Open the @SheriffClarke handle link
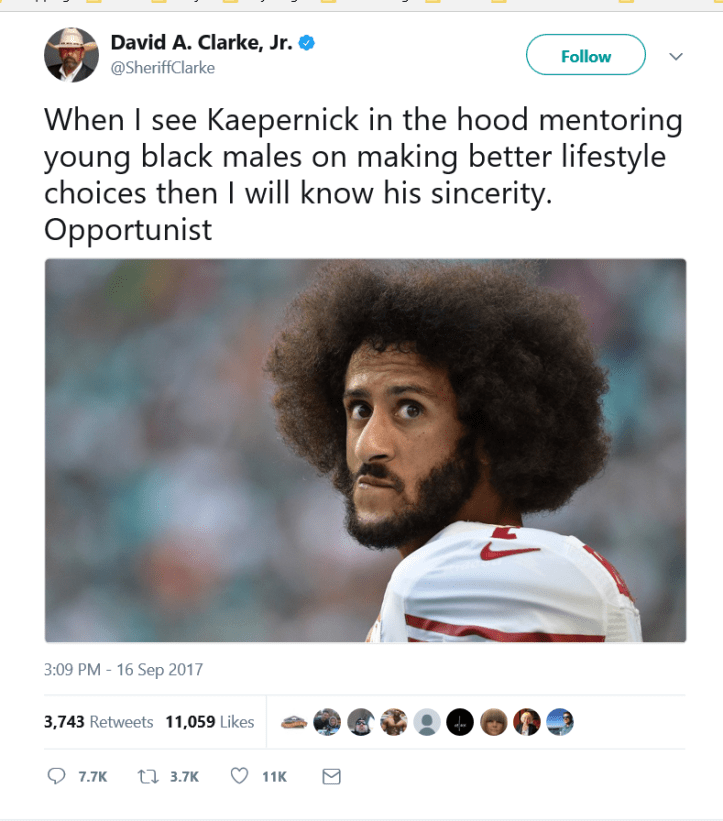 (x=163, y=68)
